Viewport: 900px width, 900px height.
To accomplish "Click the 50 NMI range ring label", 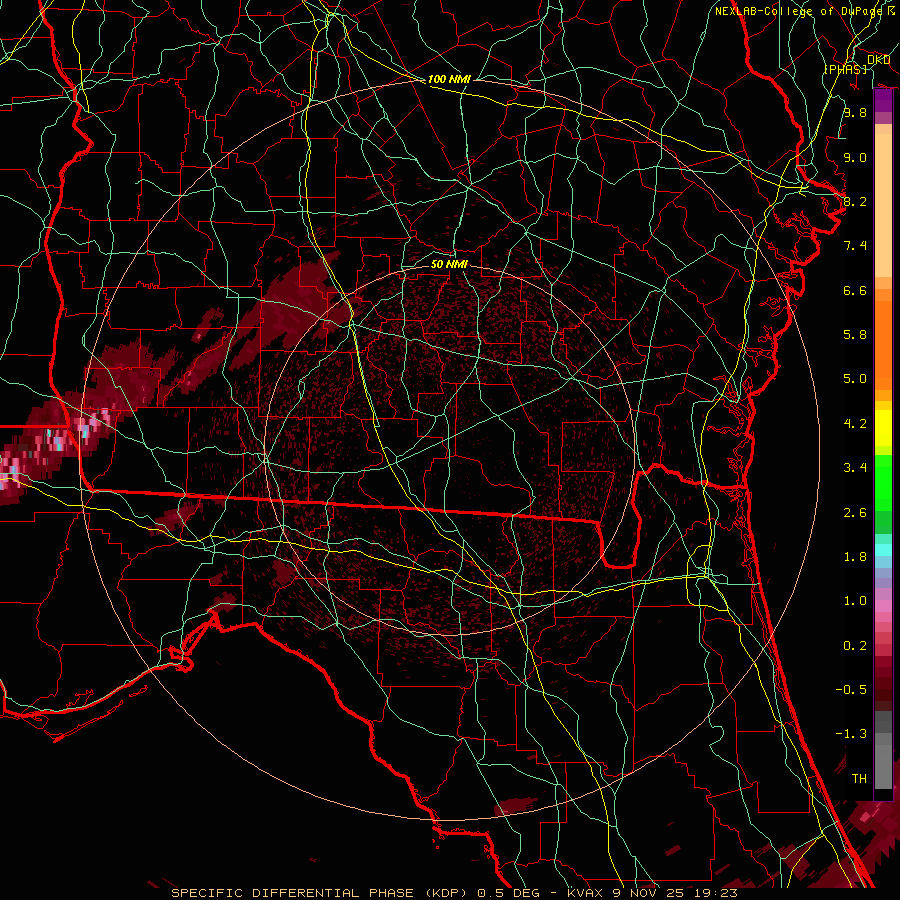I will tap(449, 264).
